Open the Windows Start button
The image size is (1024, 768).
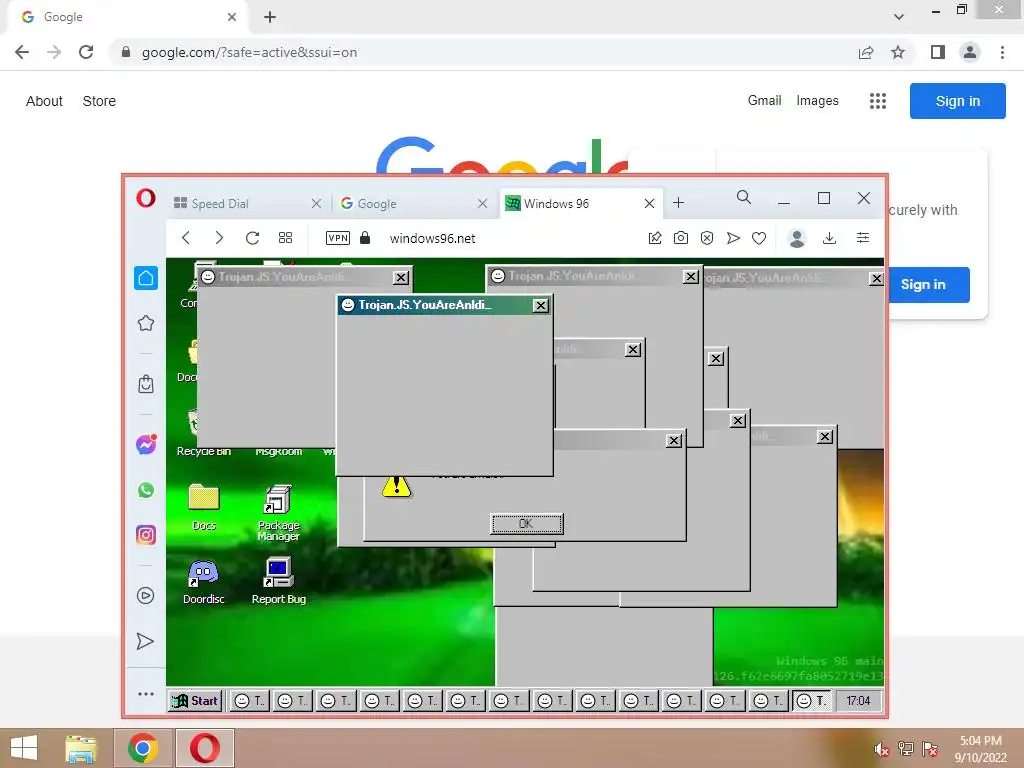24,748
